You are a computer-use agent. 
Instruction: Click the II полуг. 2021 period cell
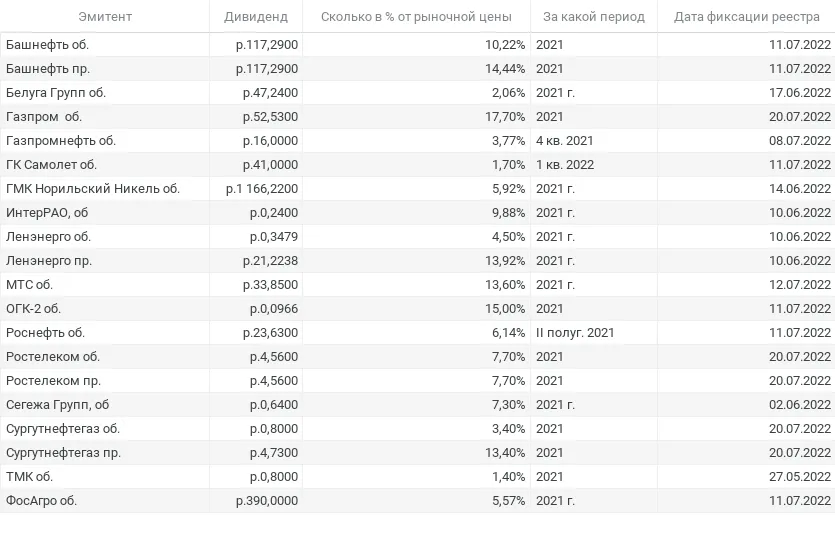[x=575, y=333]
